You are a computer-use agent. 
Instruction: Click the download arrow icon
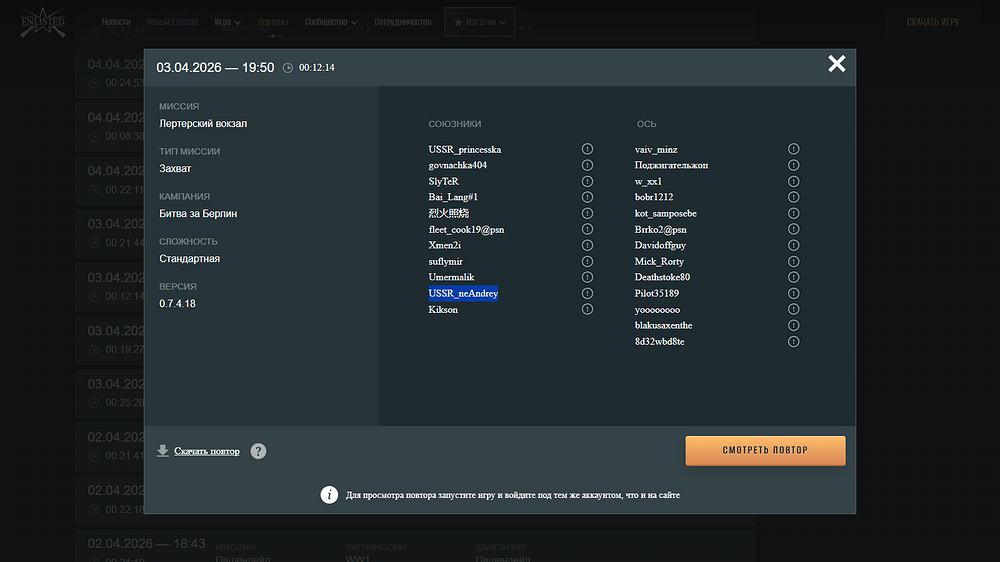pyautogui.click(x=163, y=451)
